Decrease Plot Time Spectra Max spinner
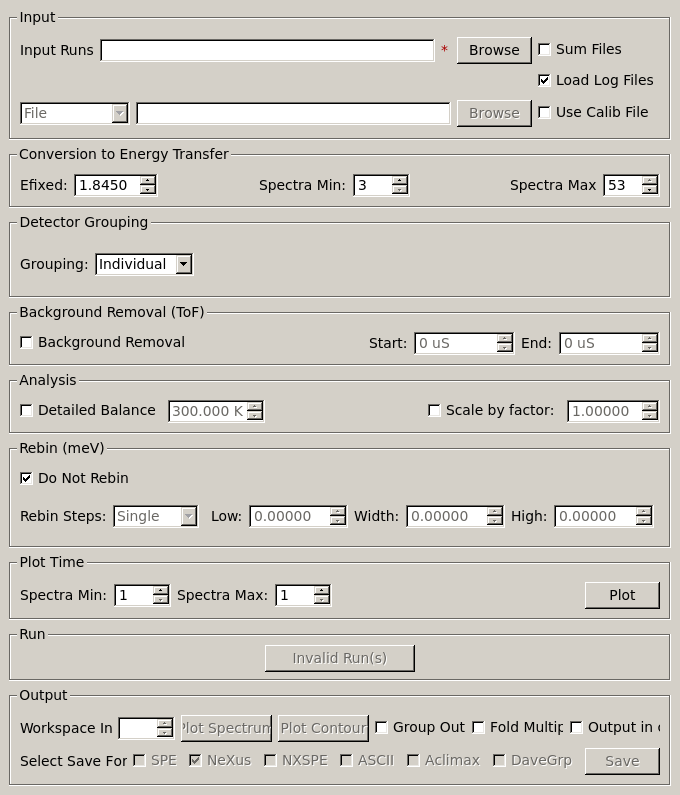This screenshot has width=680, height=795. (x=322, y=600)
